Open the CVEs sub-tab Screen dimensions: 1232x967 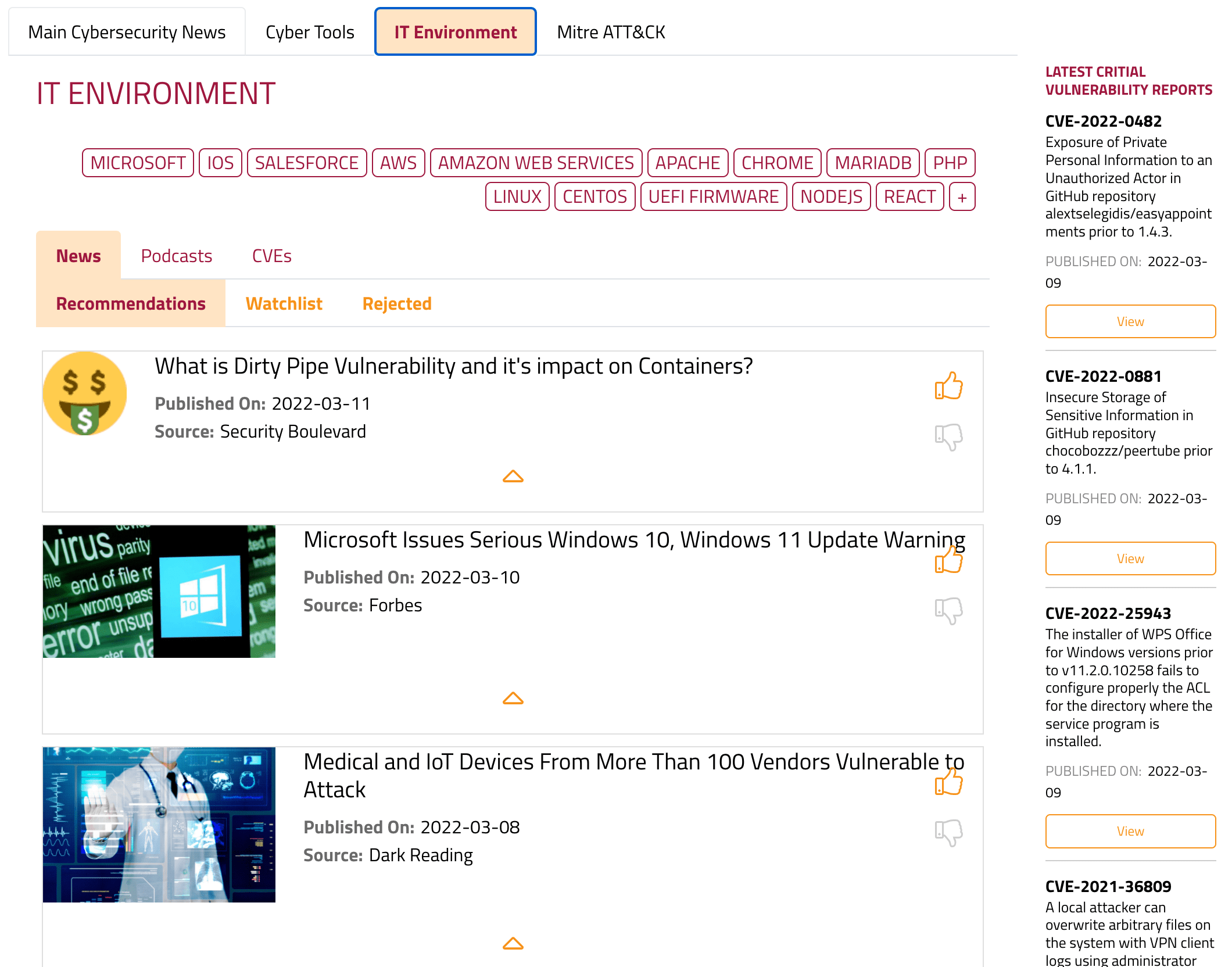[271, 256]
